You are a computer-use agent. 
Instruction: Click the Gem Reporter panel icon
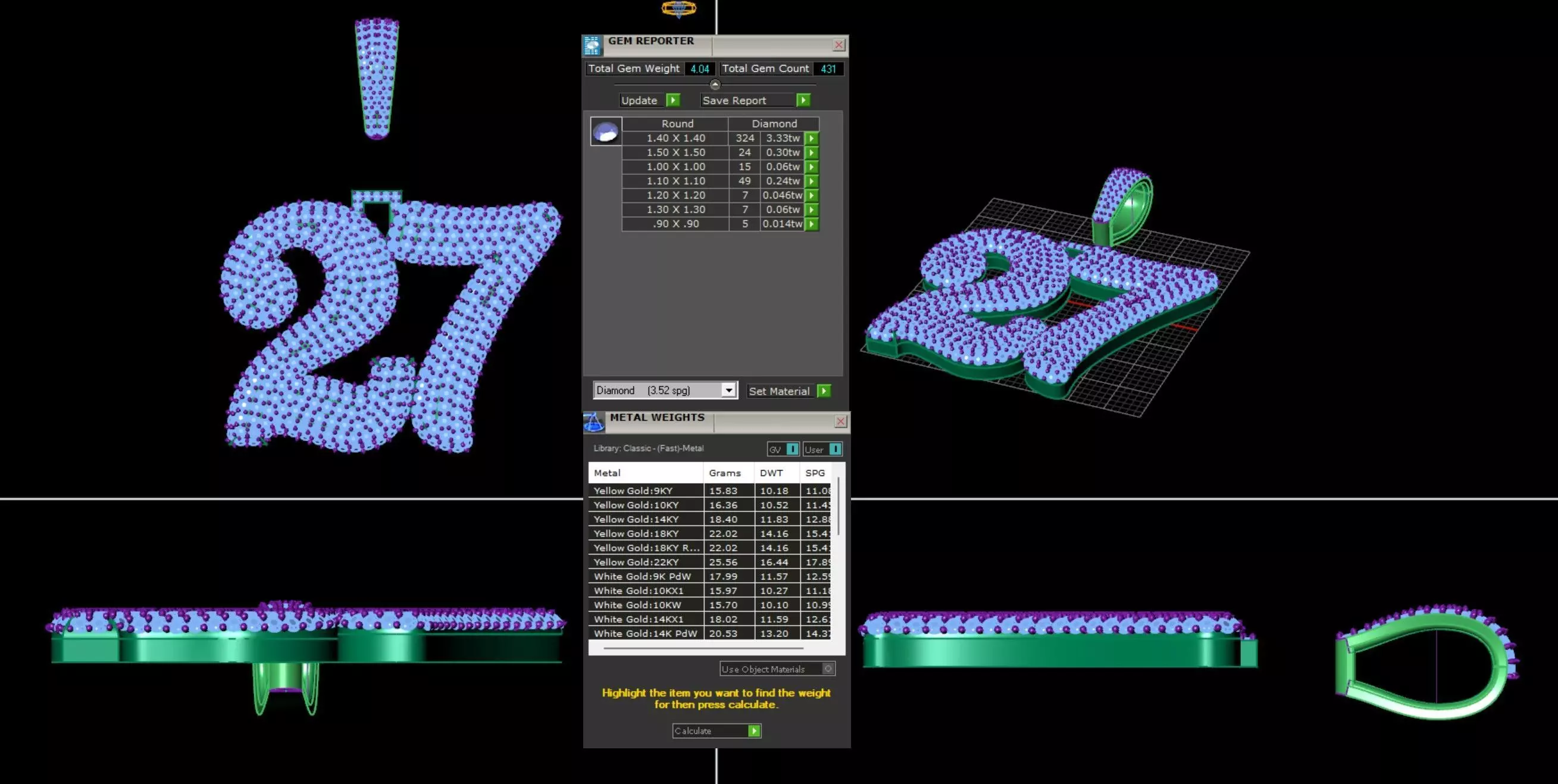593,46
